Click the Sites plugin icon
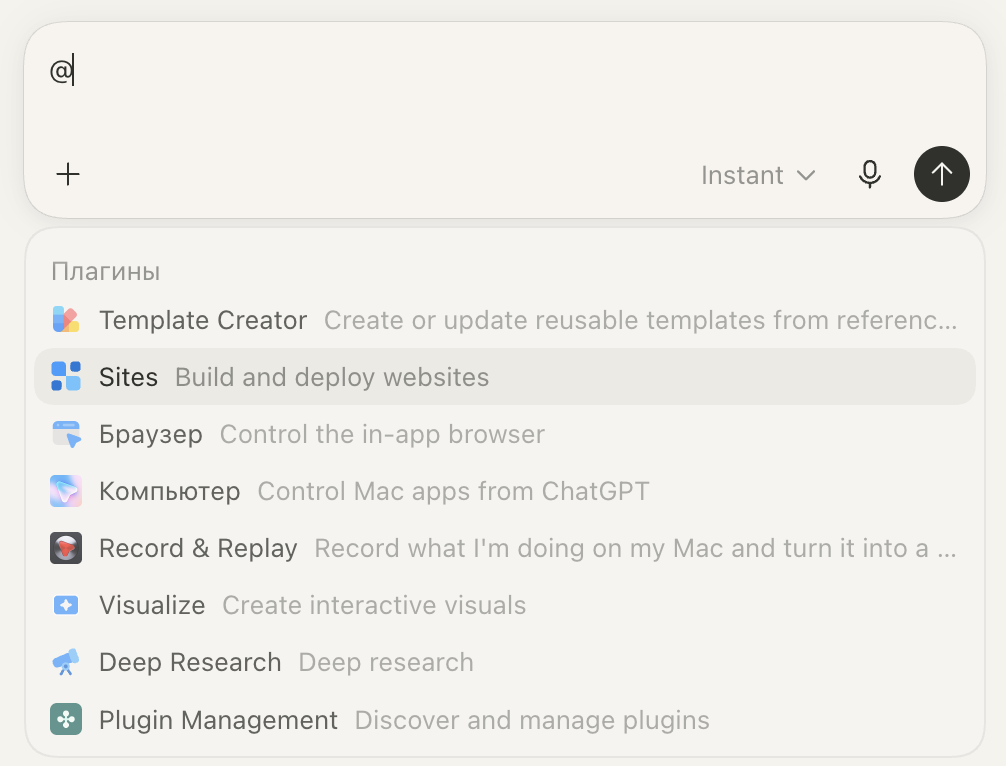This screenshot has height=766, width=1006. tap(65, 377)
